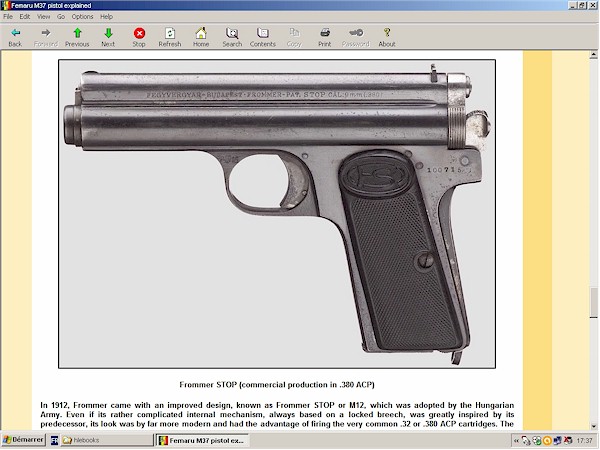Print the current page

[324, 37]
